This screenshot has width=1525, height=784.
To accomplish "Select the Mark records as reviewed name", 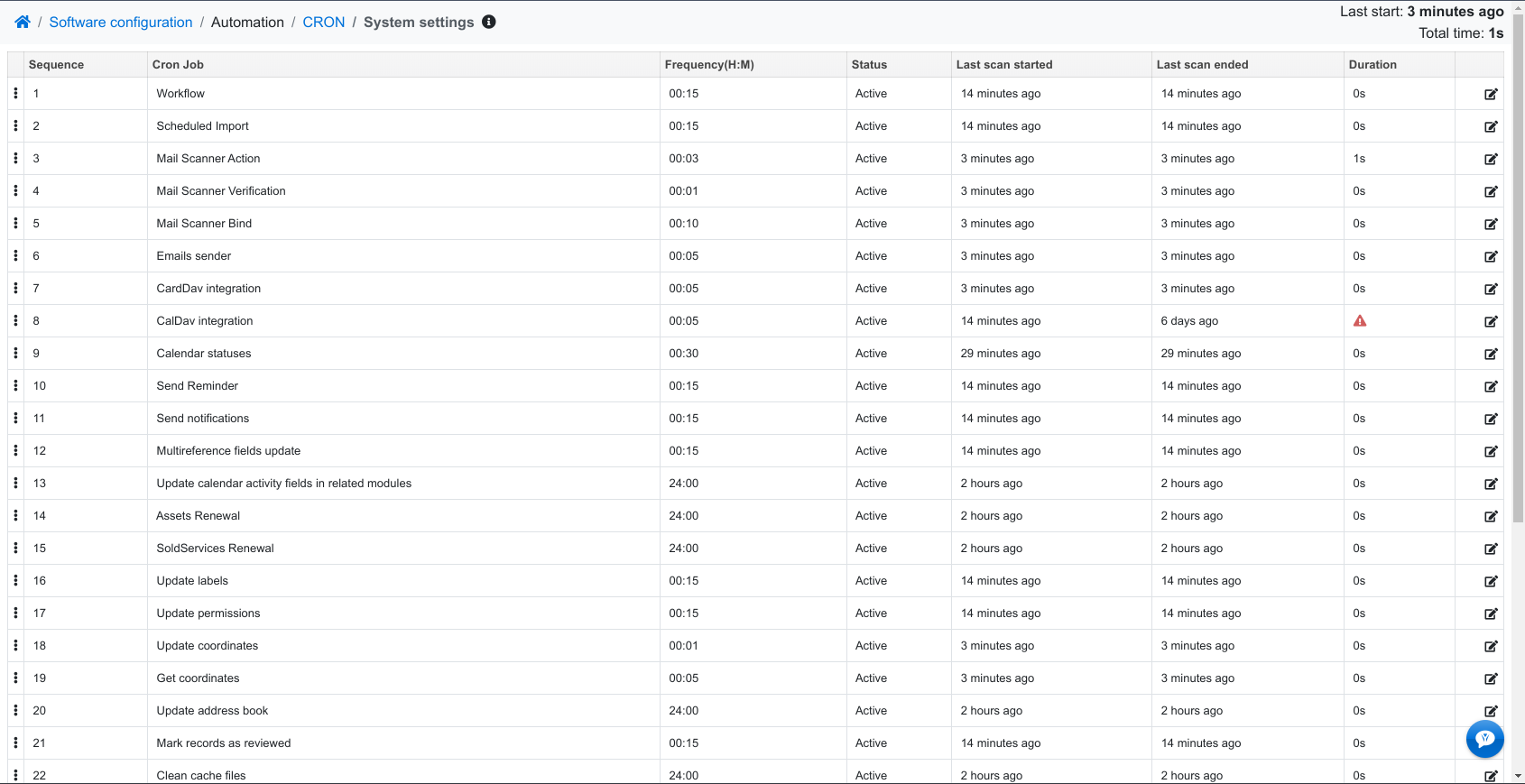I will point(224,743).
